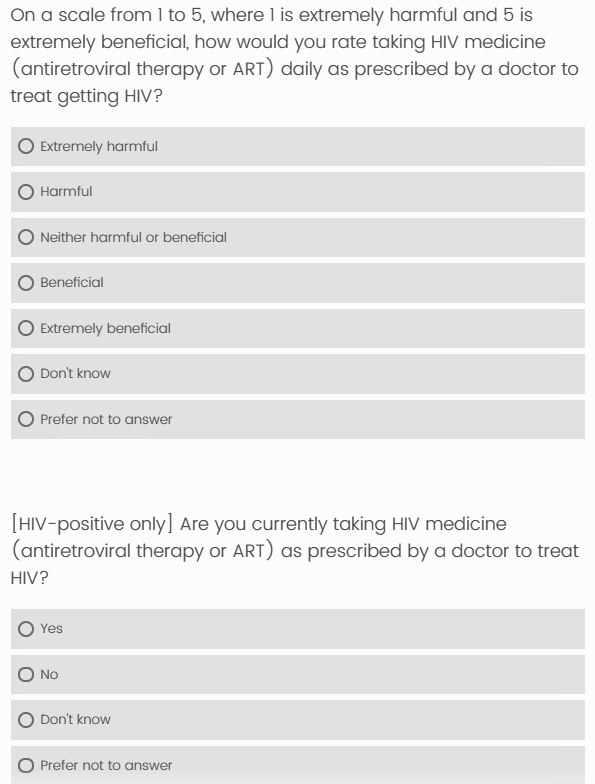Answer No to currently taking HIV medicine
This screenshot has height=784, width=595.
coord(26,674)
